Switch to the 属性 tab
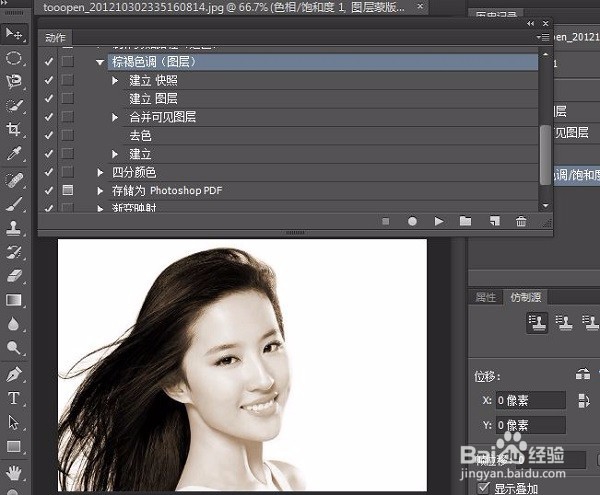 tap(486, 297)
